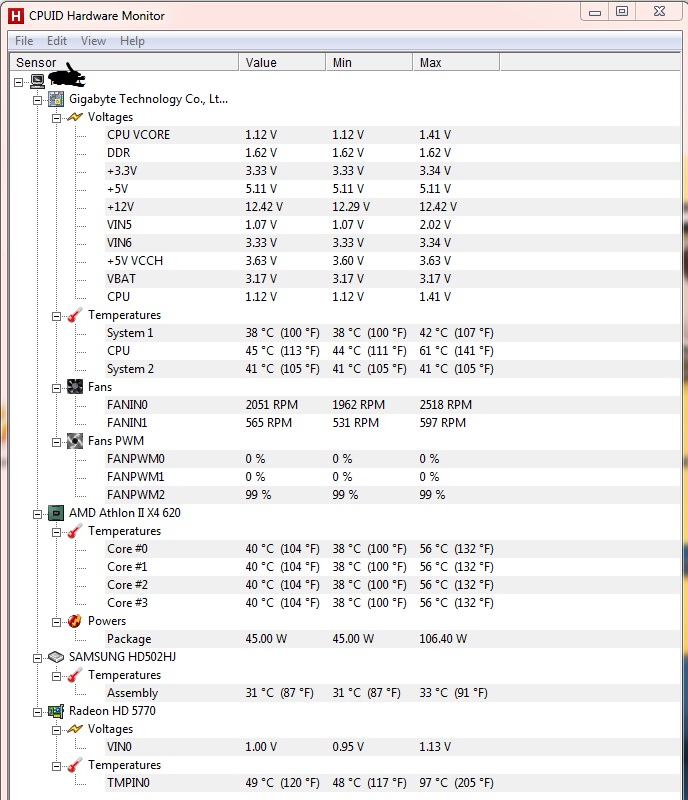Collapse the SAMSUNG HD502HJ node
688x800 pixels.
tap(38, 658)
